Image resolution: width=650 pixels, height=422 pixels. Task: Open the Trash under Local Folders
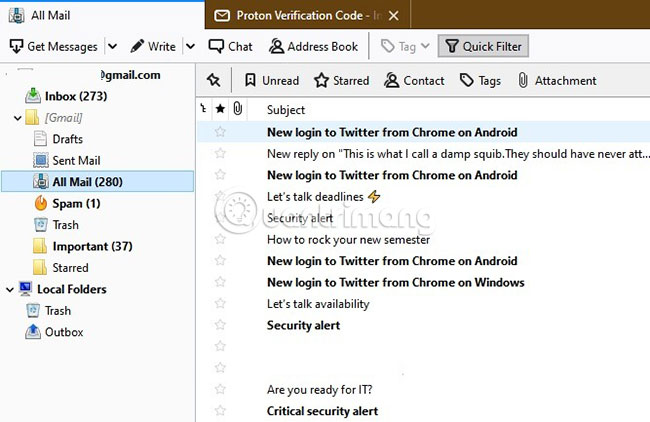coord(98,310)
